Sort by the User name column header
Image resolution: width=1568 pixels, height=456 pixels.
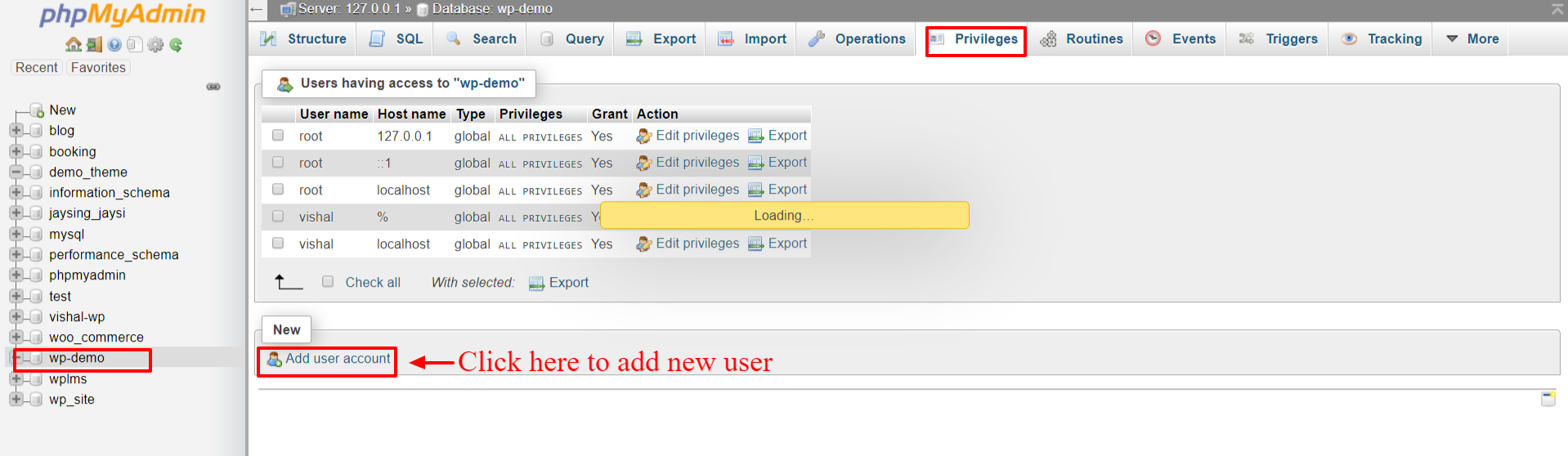334,114
